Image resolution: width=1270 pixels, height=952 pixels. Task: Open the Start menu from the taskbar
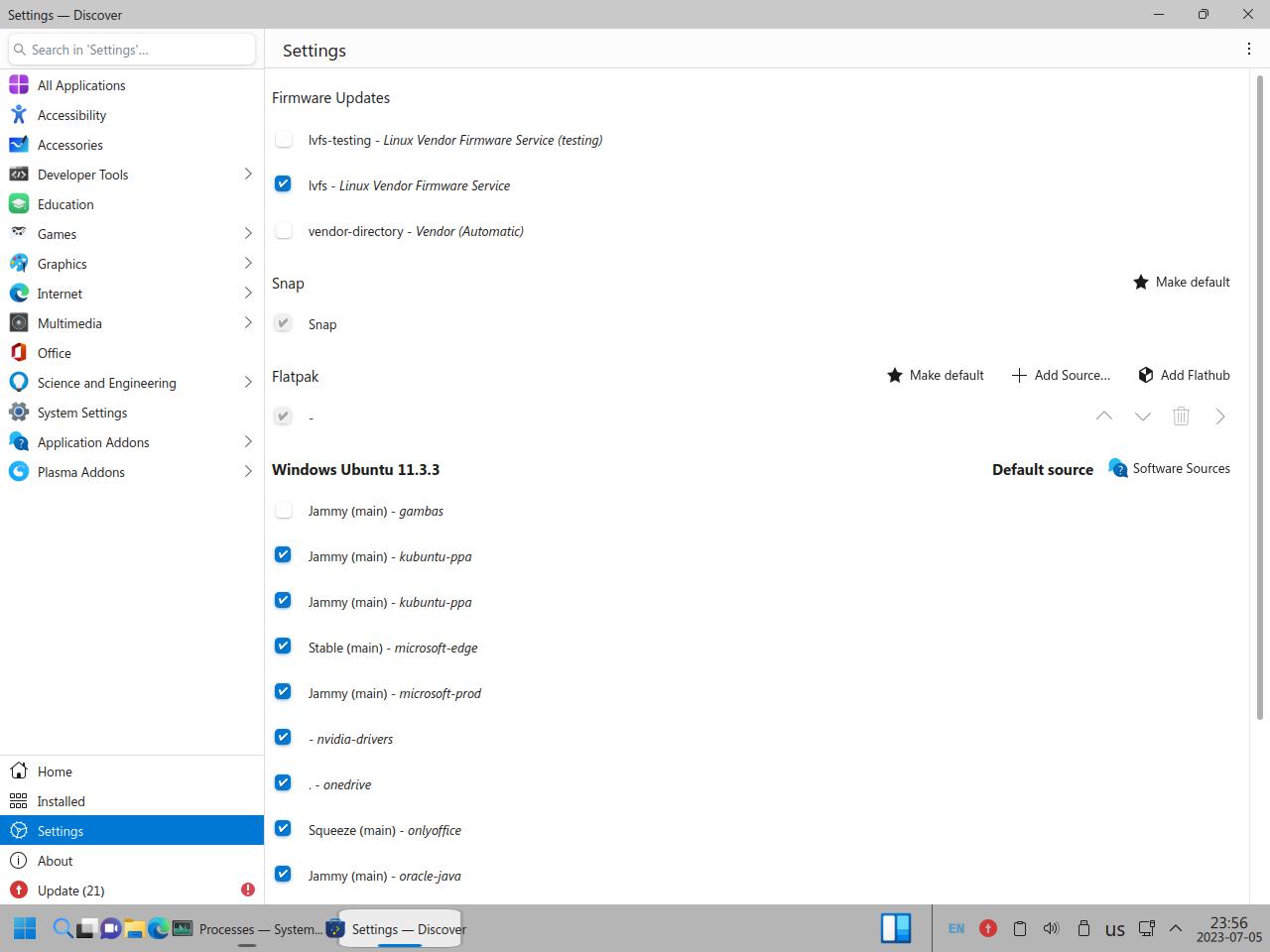click(x=25, y=928)
